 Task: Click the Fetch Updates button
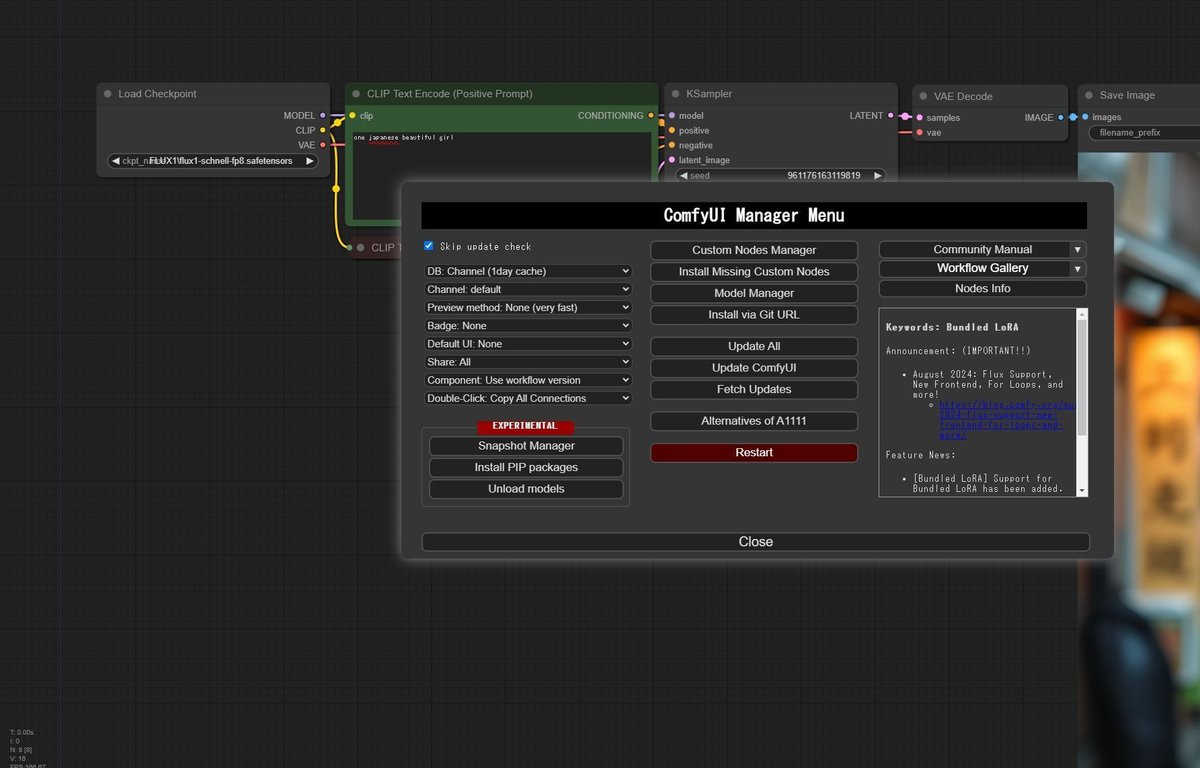[754, 389]
